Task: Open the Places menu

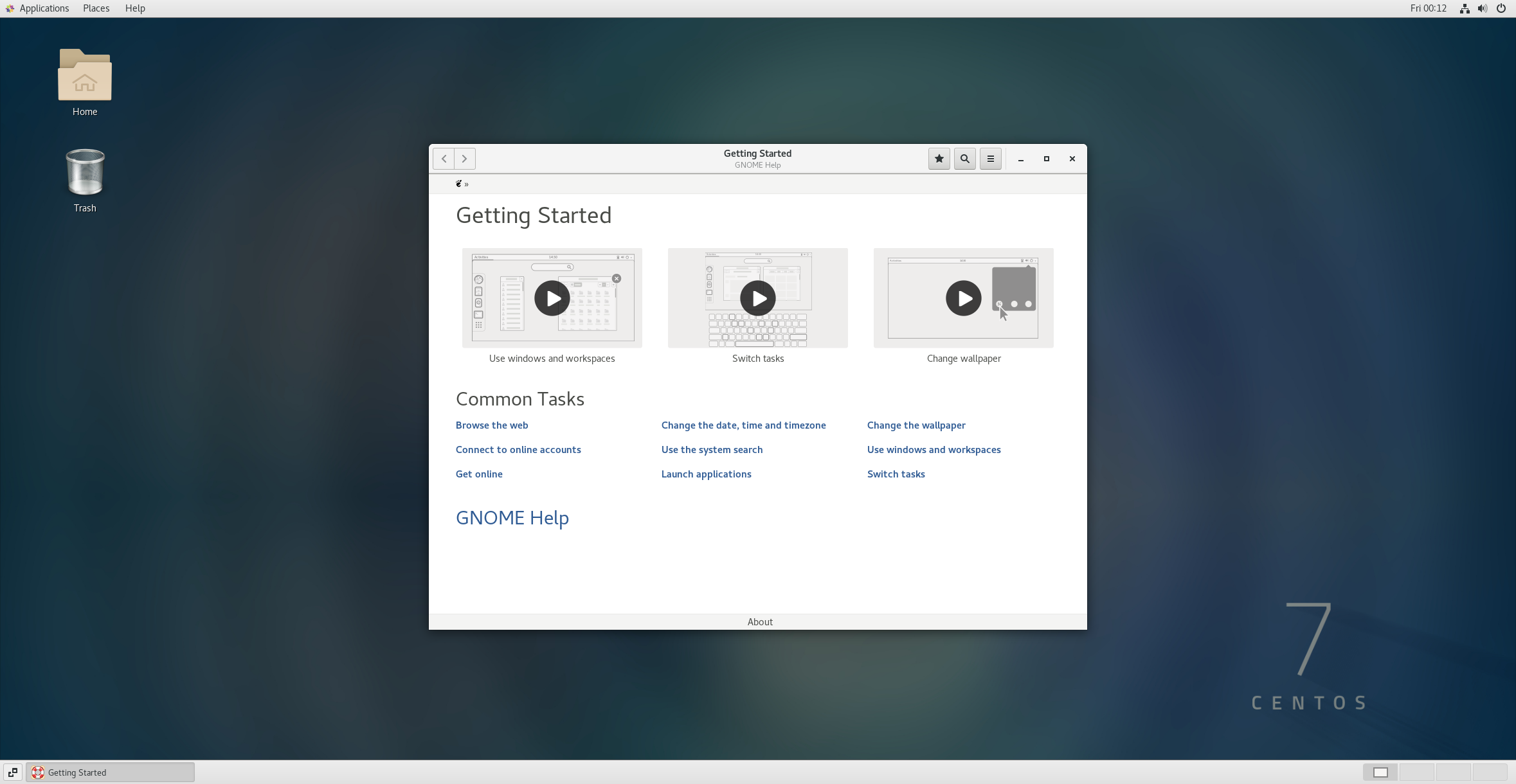Action: pos(96,8)
